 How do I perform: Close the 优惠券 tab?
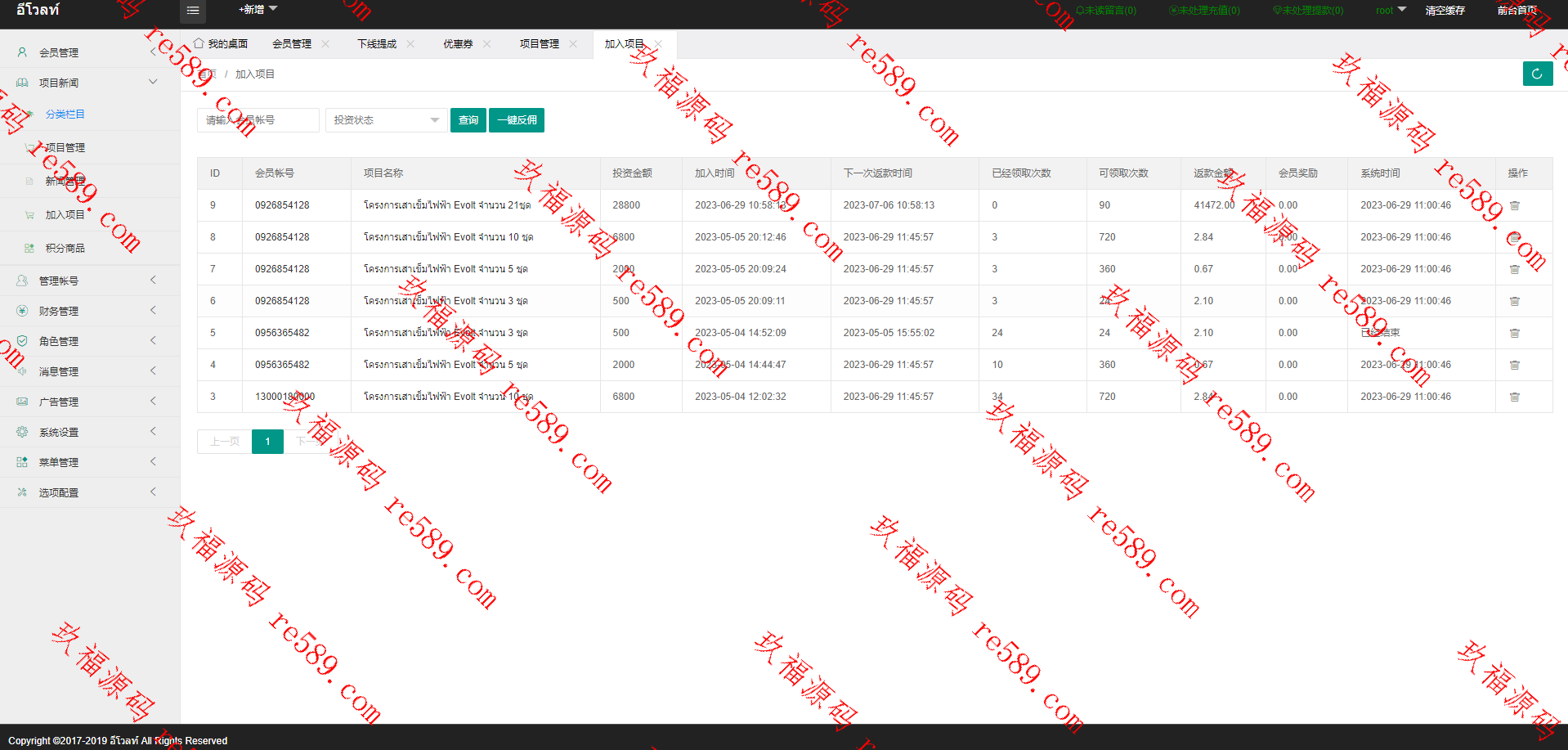tap(487, 44)
